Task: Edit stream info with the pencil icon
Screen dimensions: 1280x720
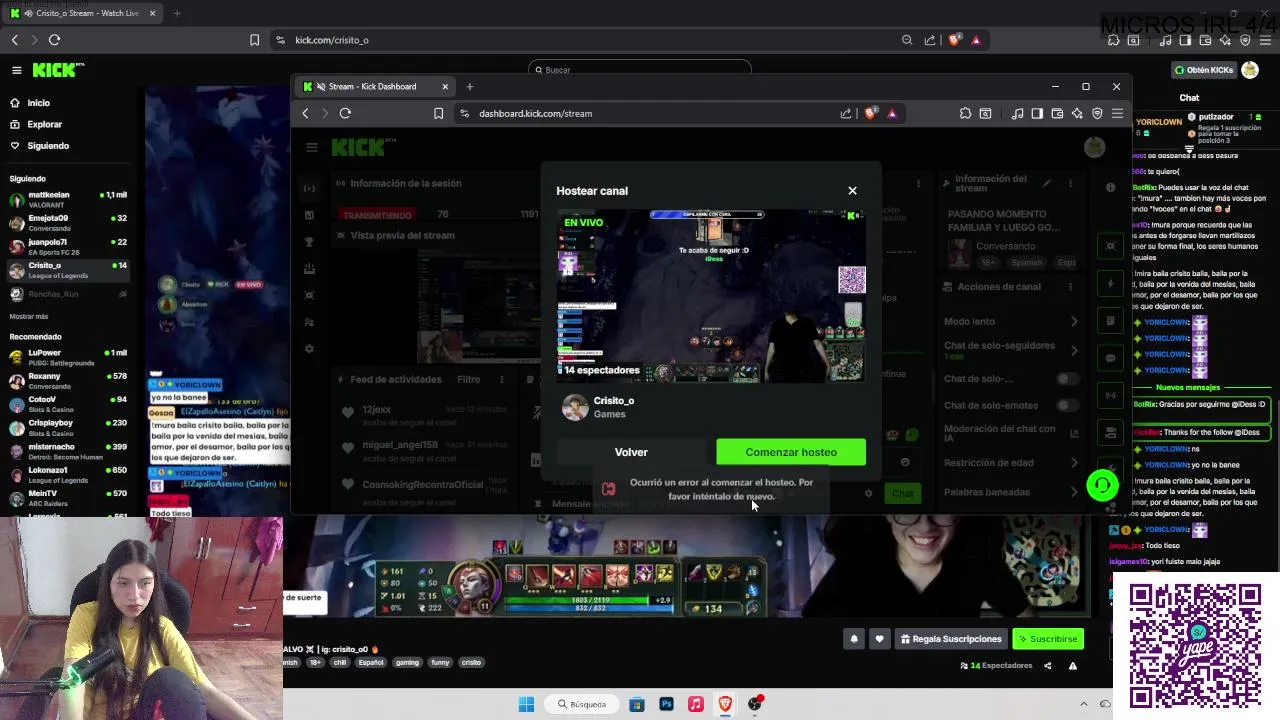Action: (1047, 184)
